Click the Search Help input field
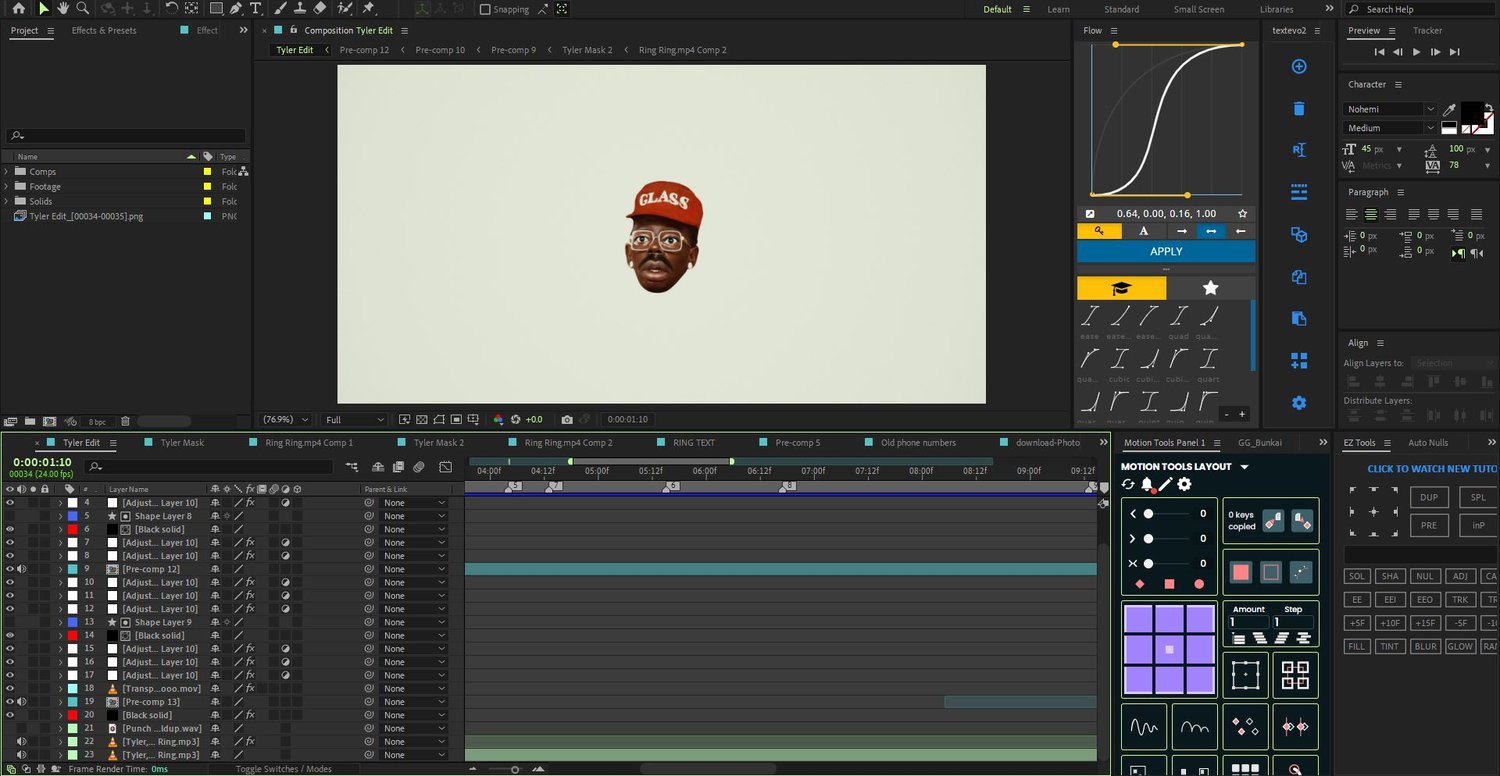1500x776 pixels. click(1420, 9)
